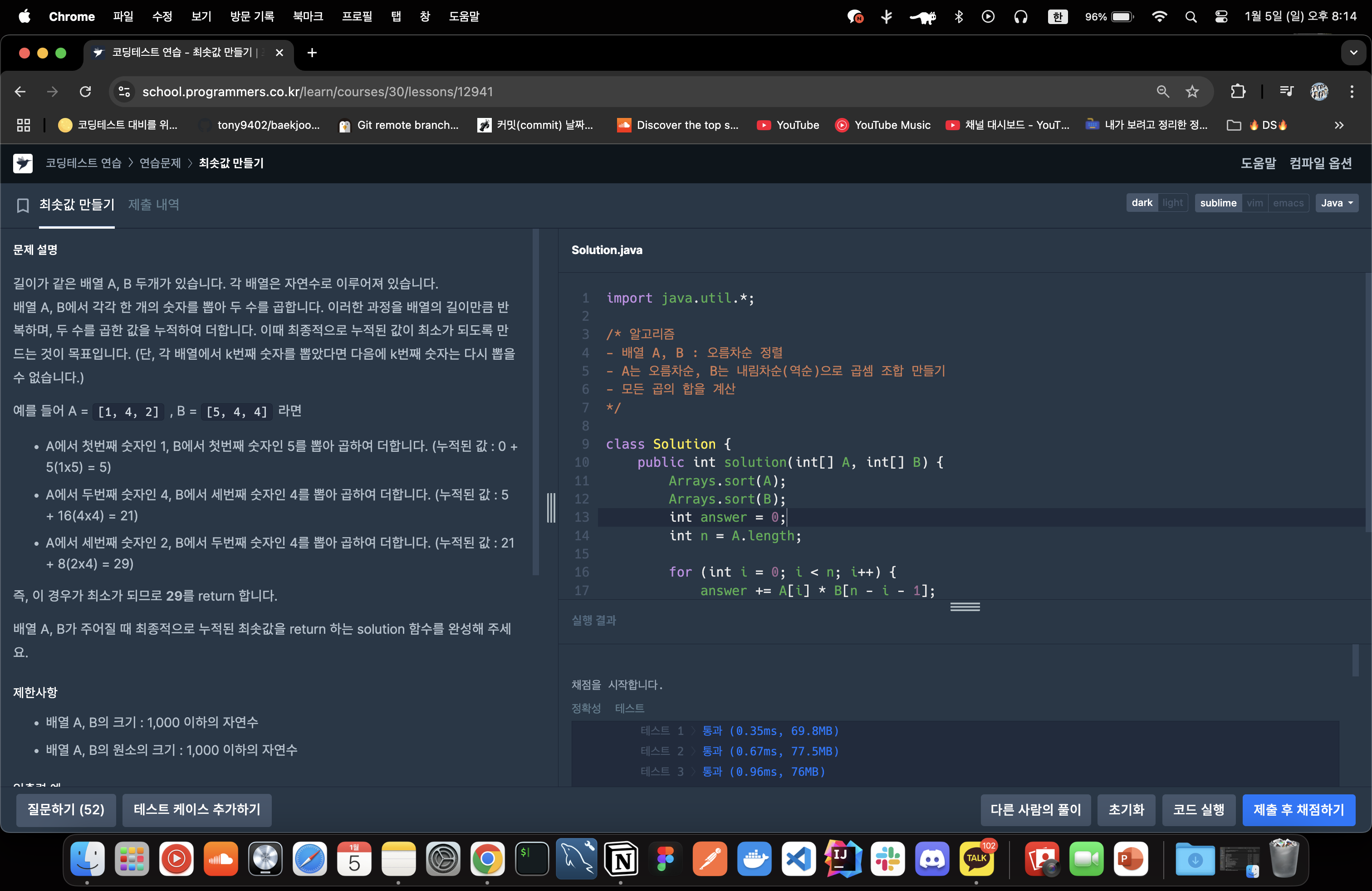Screen dimensions: 1372x891
Task: Open Chrome browser menu icon
Action: 1351,92
